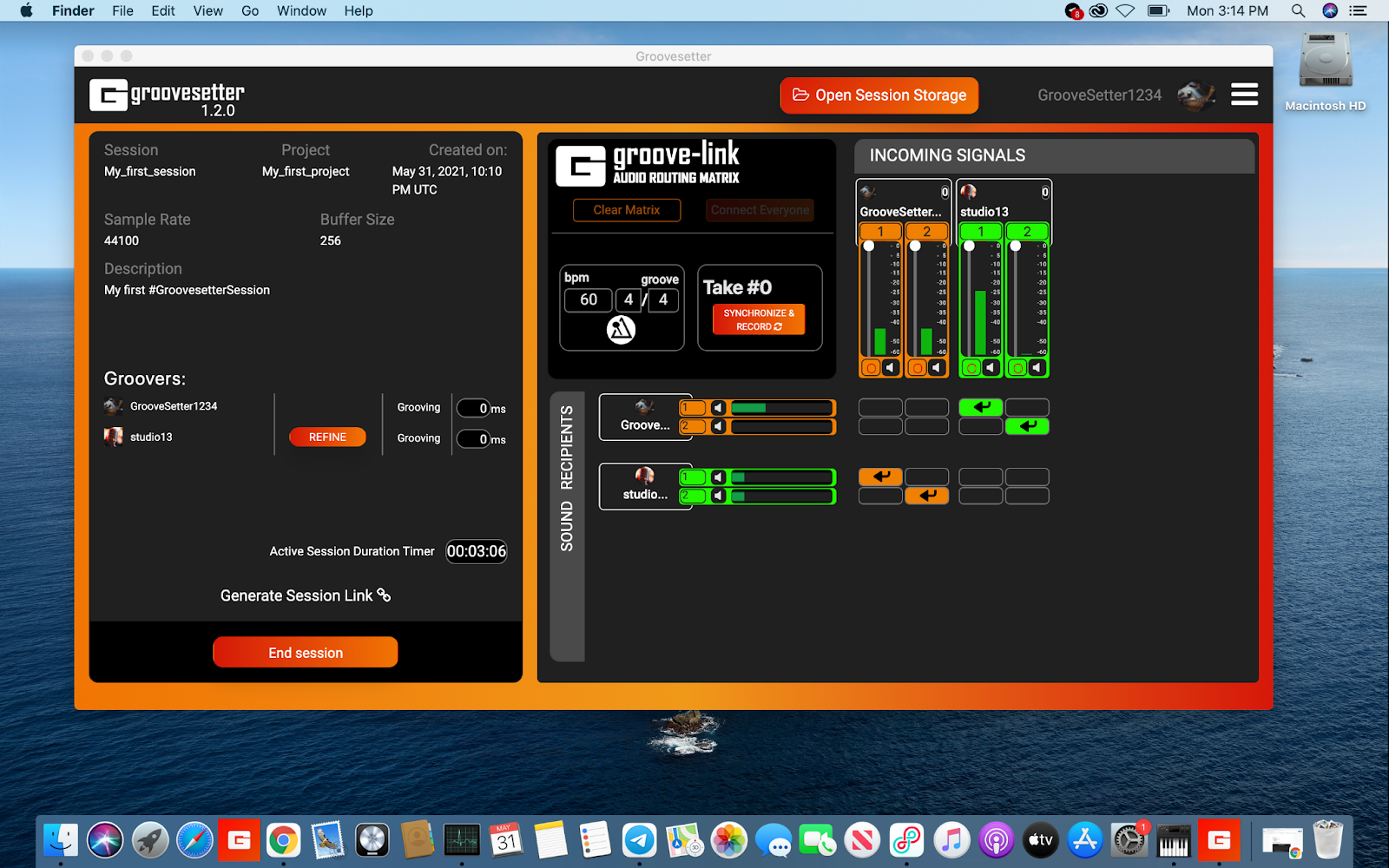Click the groove numerator field
This screenshot has width=1389, height=868.
point(629,299)
